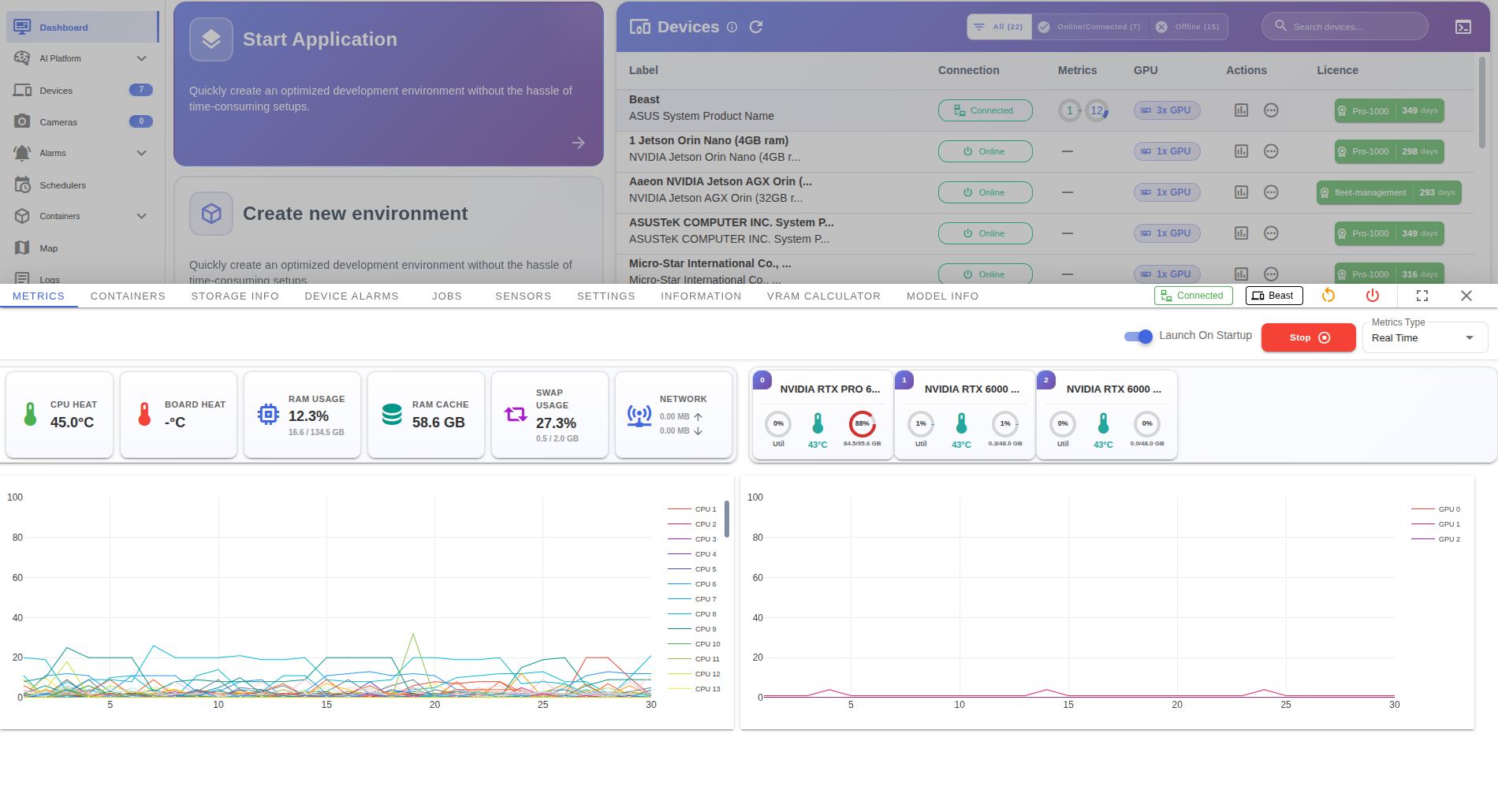Click inside the Search devices field

pyautogui.click(x=1344, y=26)
